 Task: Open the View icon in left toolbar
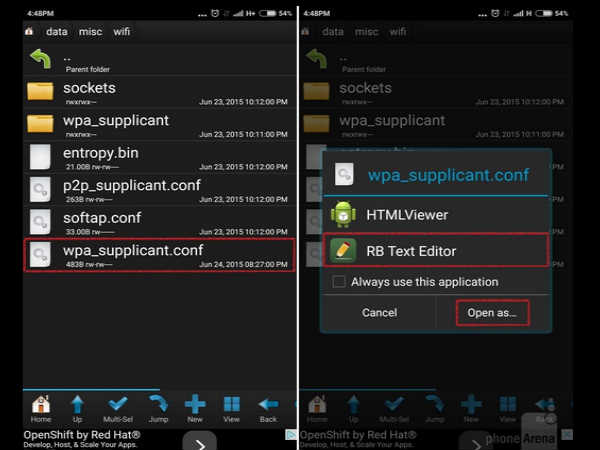pyautogui.click(x=232, y=407)
